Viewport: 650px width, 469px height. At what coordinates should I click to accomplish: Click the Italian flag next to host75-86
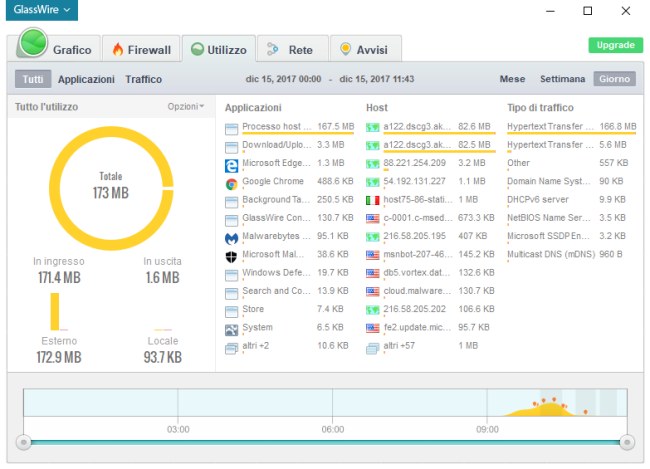(x=373, y=201)
